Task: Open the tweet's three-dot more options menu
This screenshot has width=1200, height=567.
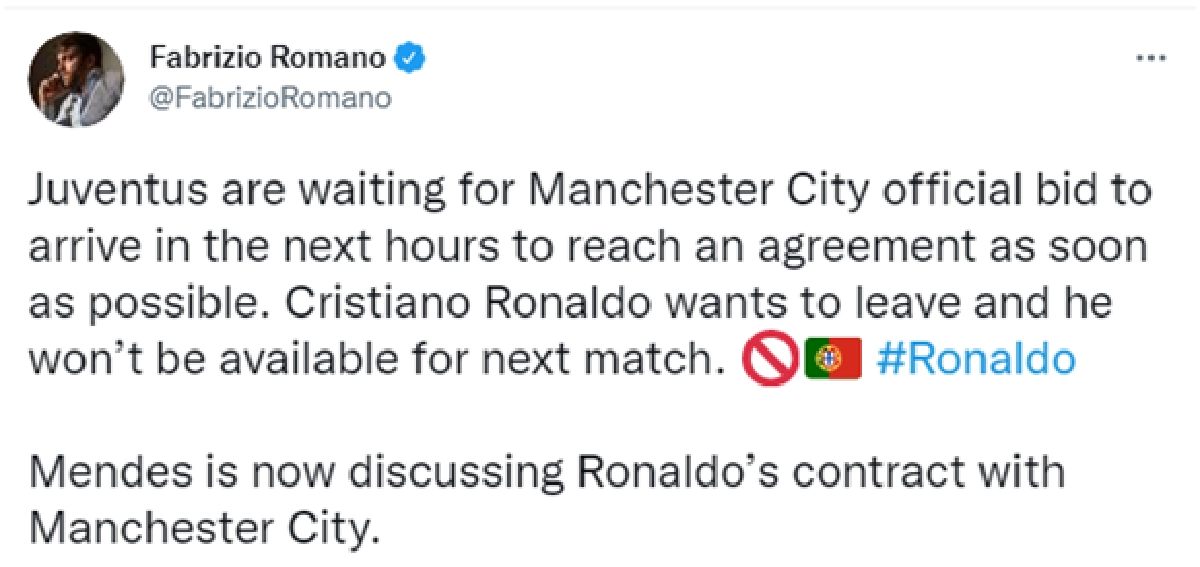Action: [1153, 58]
